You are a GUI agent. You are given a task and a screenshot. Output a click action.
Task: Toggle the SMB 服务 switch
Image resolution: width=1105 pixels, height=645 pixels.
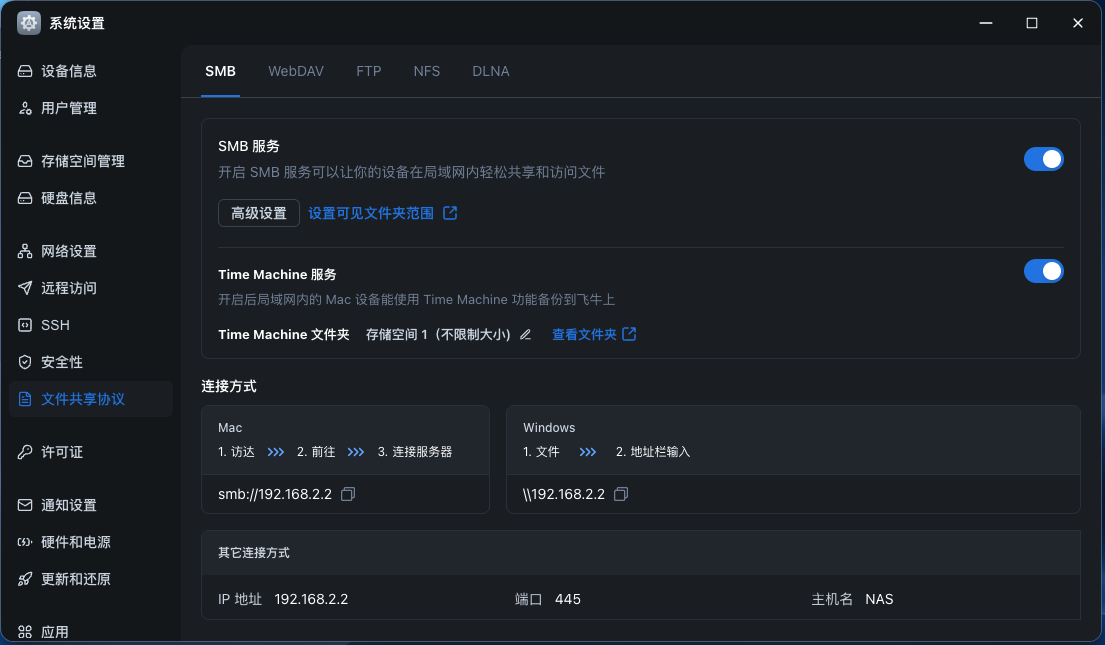(x=1043, y=159)
